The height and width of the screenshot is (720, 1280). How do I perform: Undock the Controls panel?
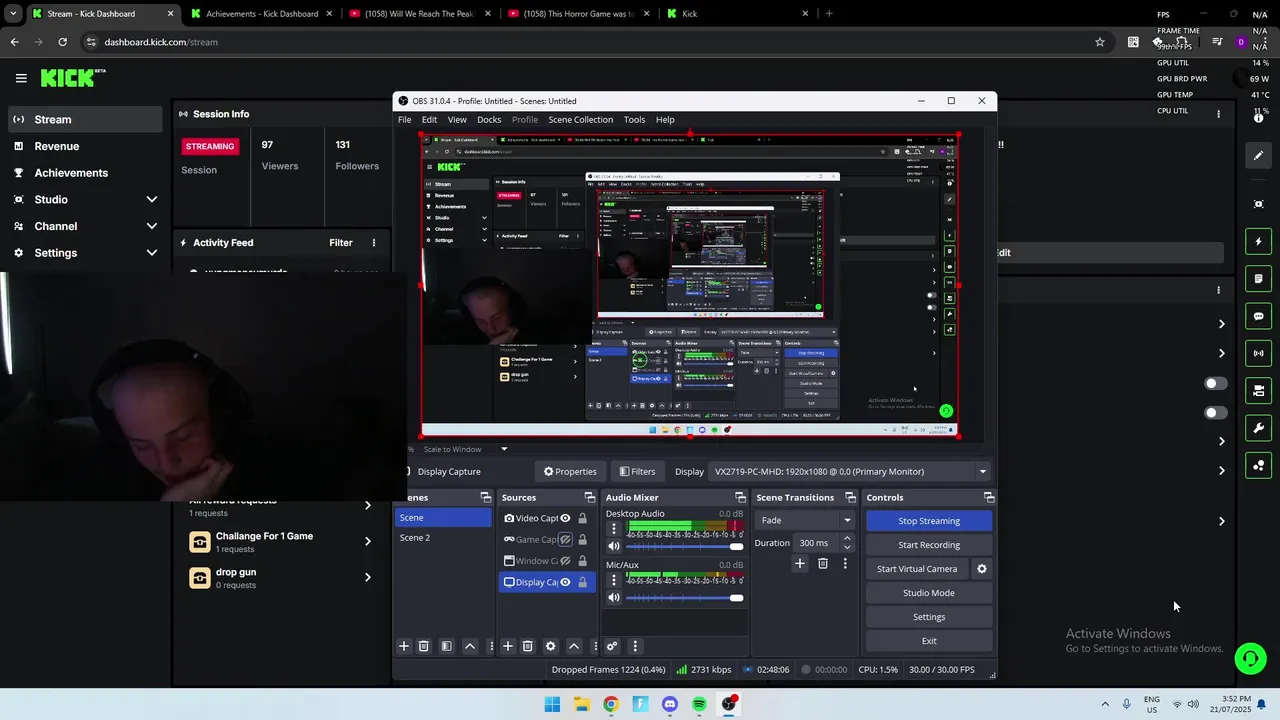(x=989, y=497)
